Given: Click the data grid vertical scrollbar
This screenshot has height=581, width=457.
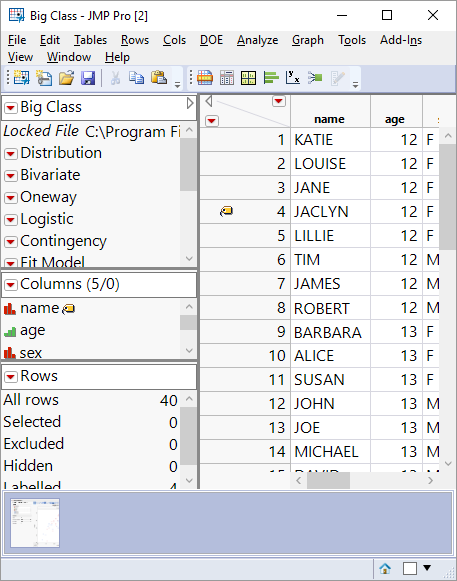Looking at the screenshot, I should (448, 197).
